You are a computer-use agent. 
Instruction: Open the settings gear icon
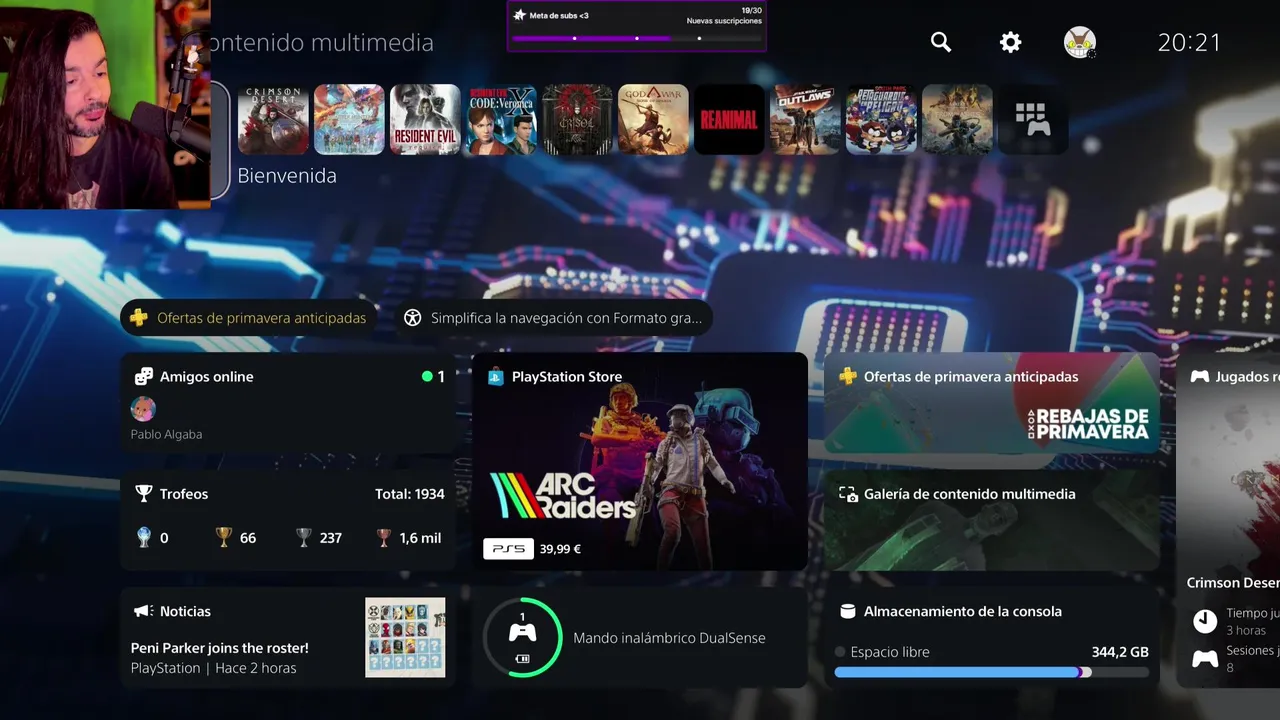pyautogui.click(x=1011, y=42)
